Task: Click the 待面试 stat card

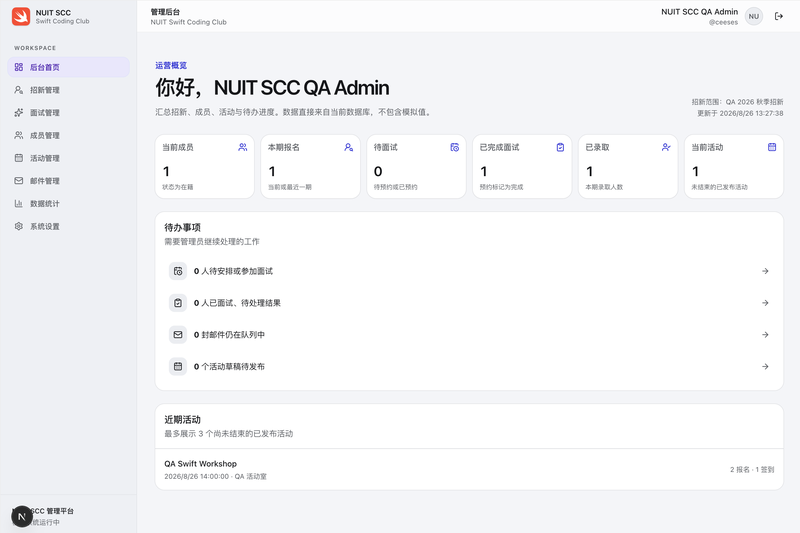Action: click(416, 166)
